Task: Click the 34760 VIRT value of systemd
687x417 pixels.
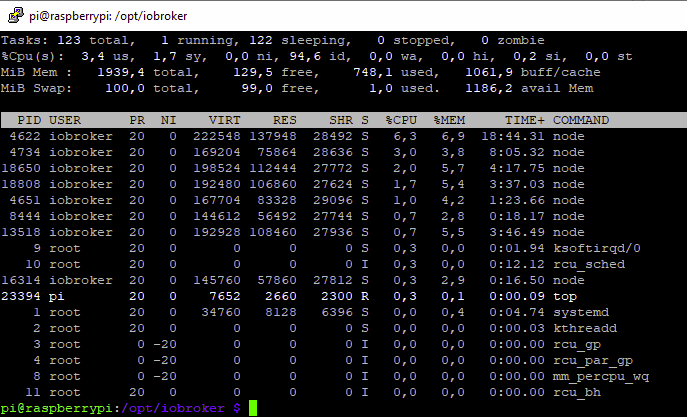Action: (x=220, y=312)
